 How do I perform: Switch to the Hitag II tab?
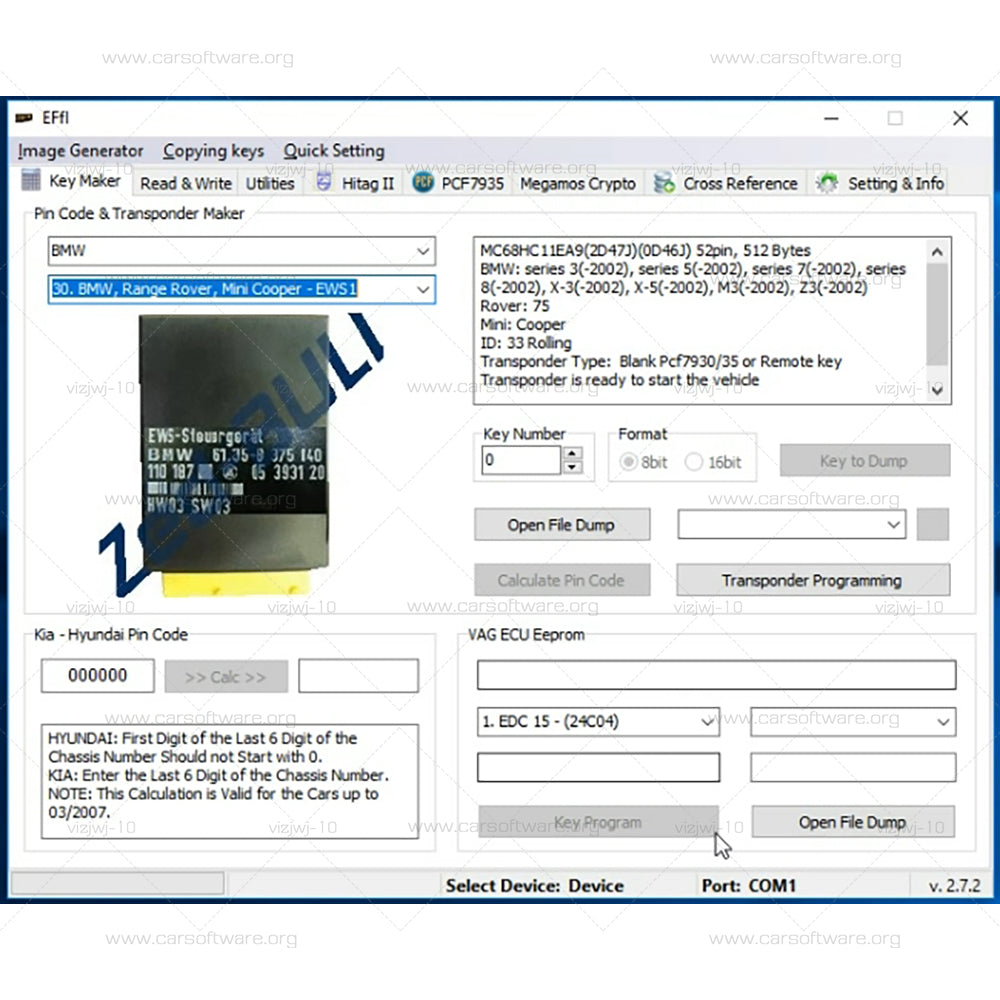pyautogui.click(x=356, y=184)
